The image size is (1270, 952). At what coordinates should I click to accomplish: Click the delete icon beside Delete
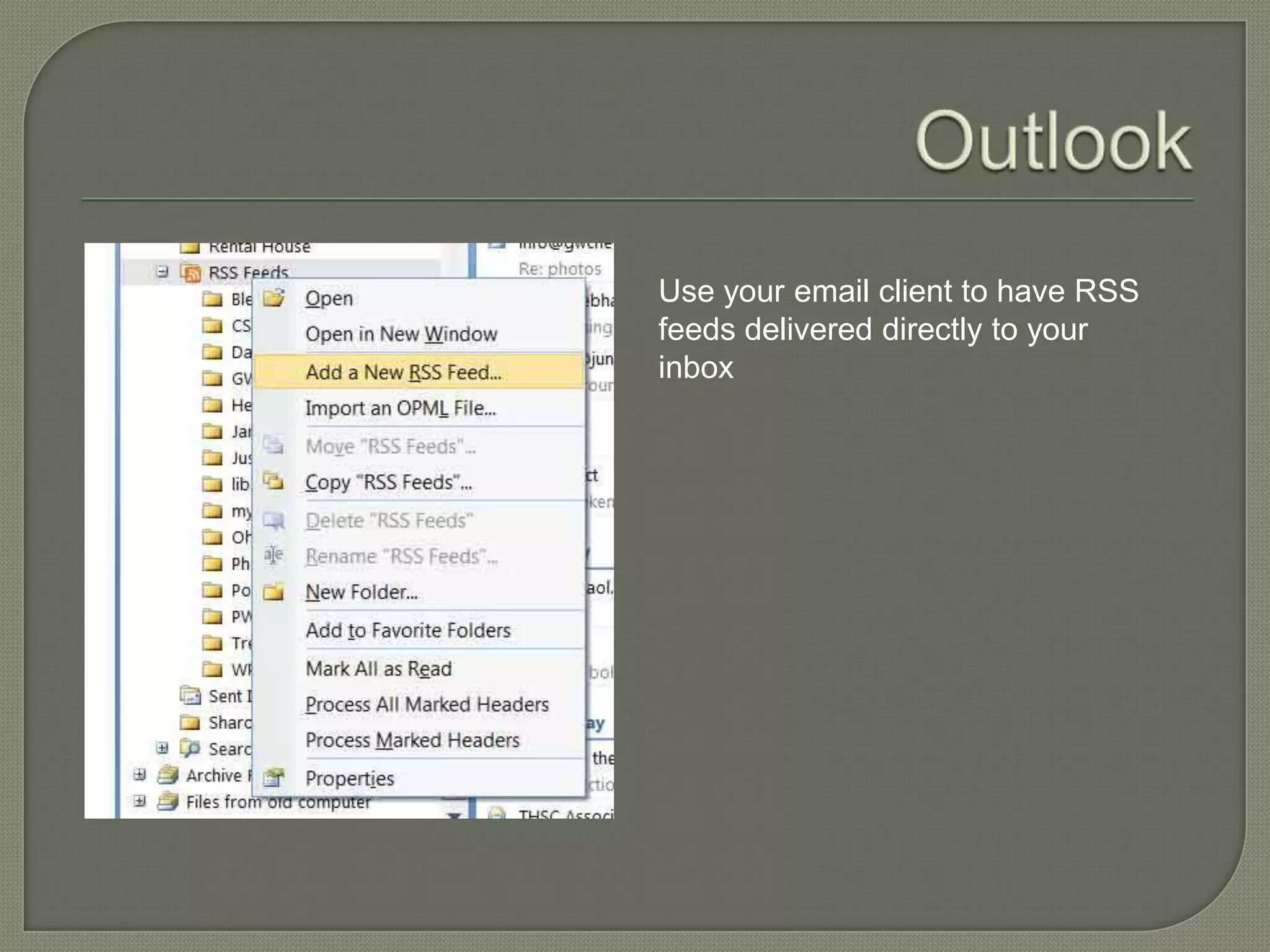(273, 520)
